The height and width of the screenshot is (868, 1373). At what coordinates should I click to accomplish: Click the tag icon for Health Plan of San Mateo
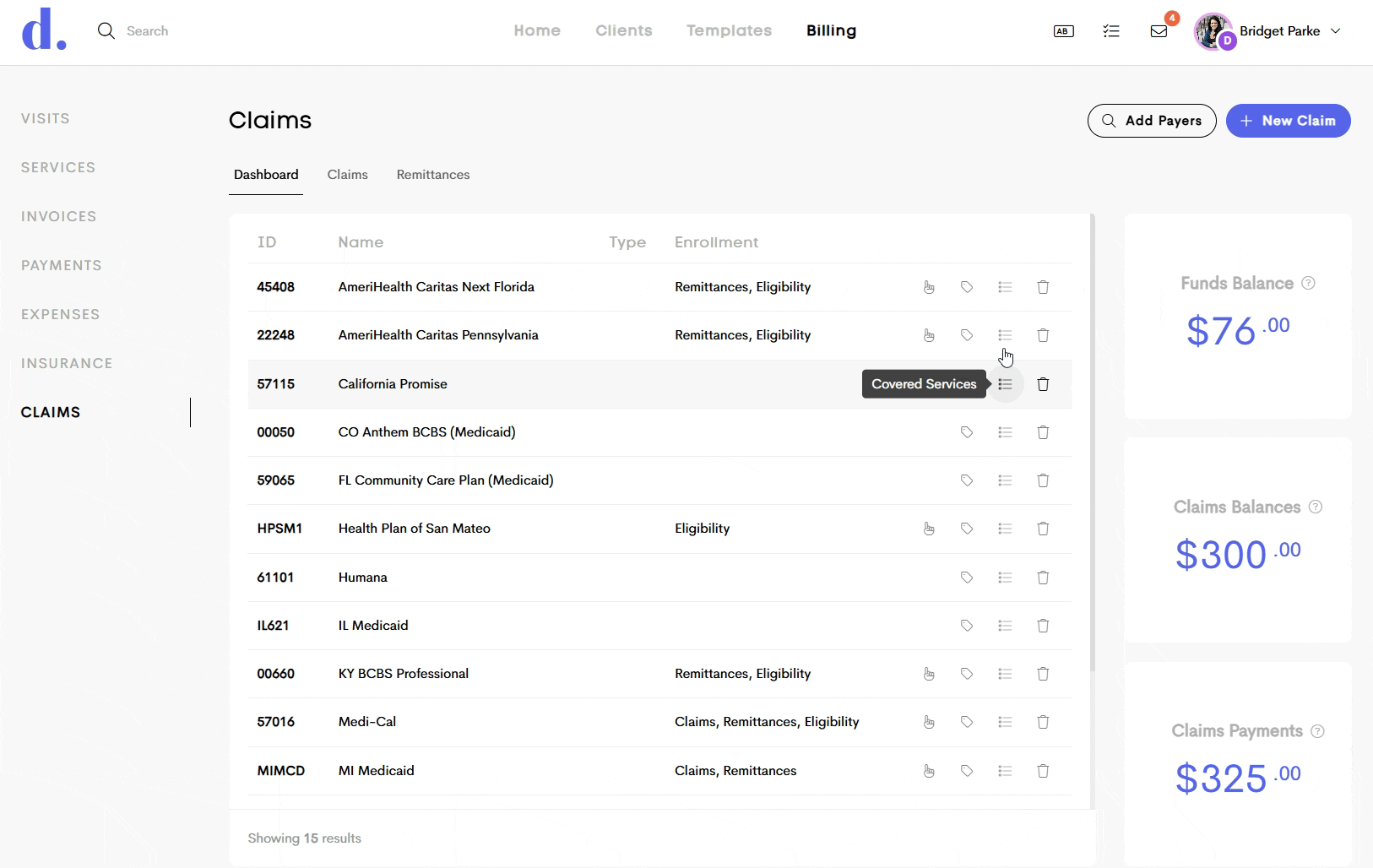pos(967,529)
